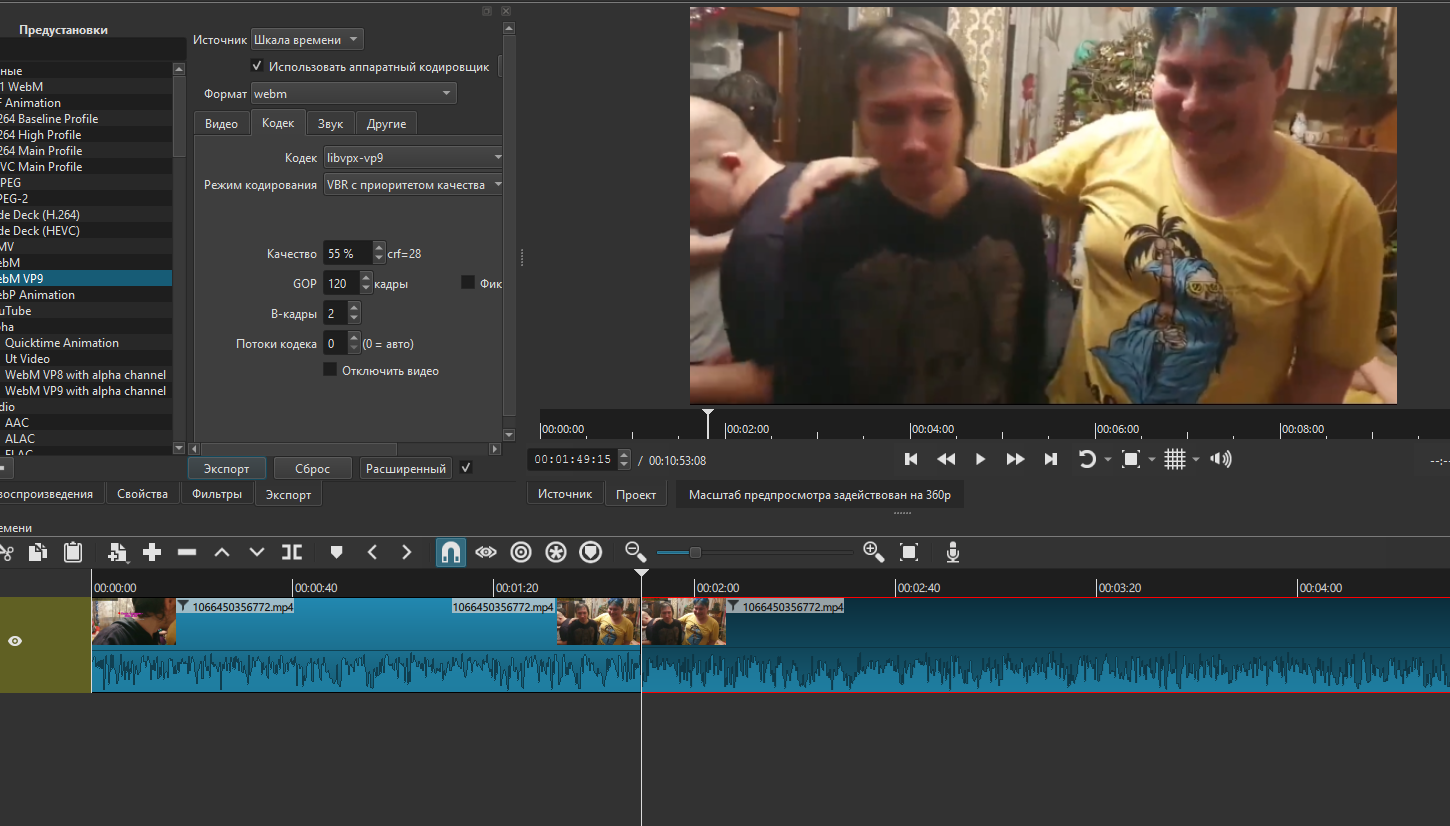Copy the selected timeline clip
1450x826 pixels.
tap(38, 552)
